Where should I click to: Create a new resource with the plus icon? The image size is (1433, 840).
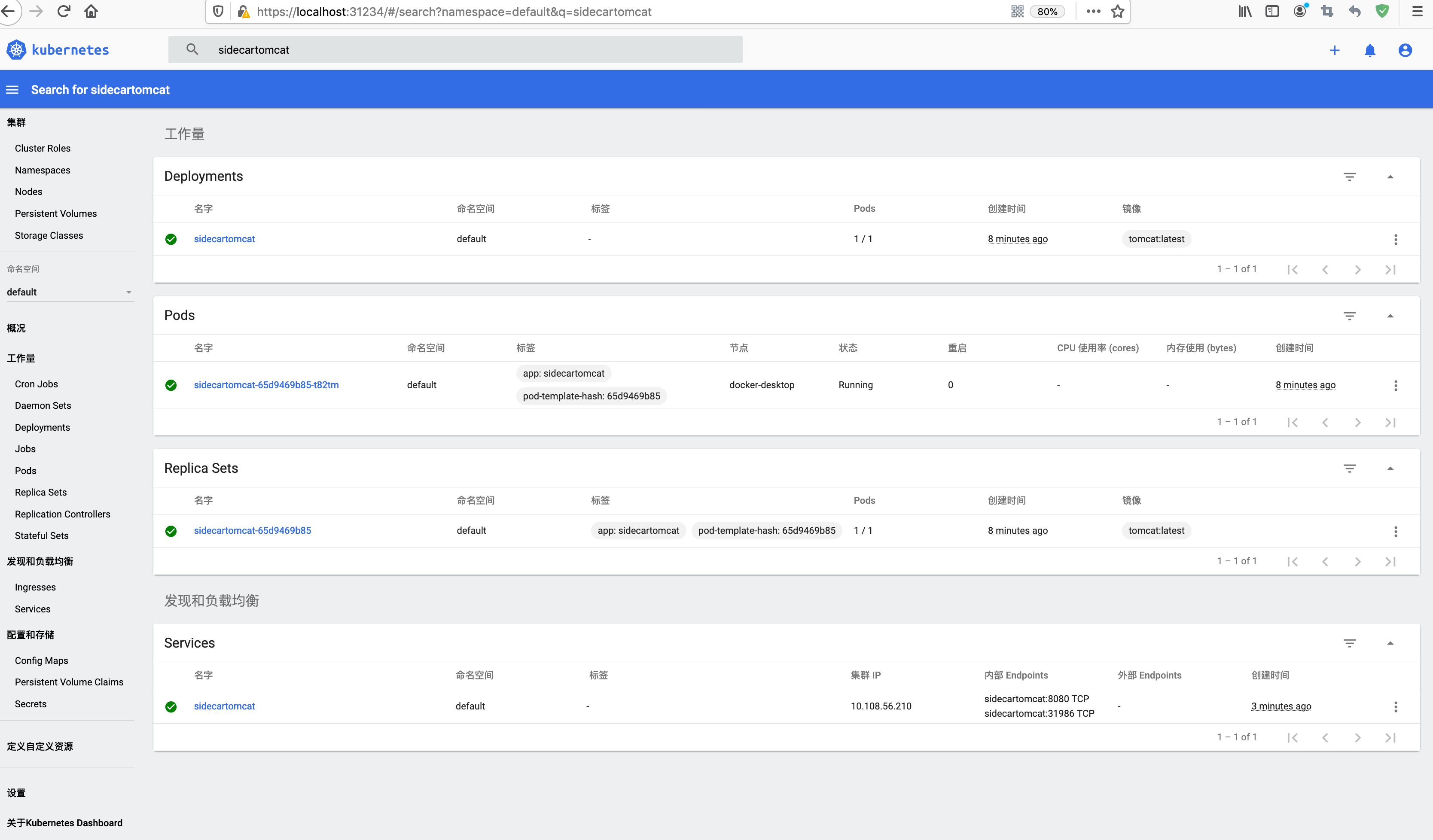tap(1335, 50)
